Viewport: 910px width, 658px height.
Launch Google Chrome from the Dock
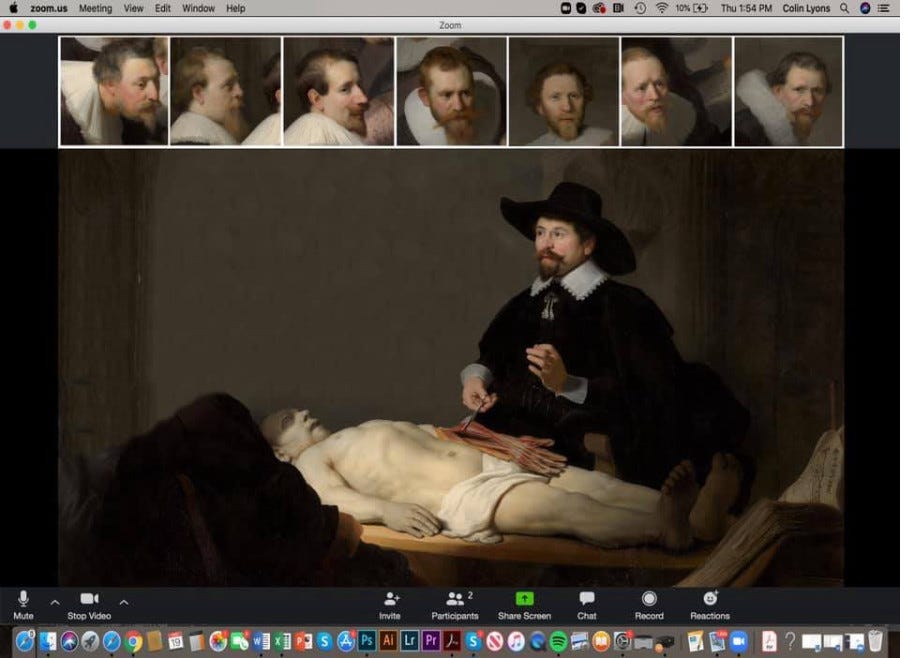(x=133, y=642)
